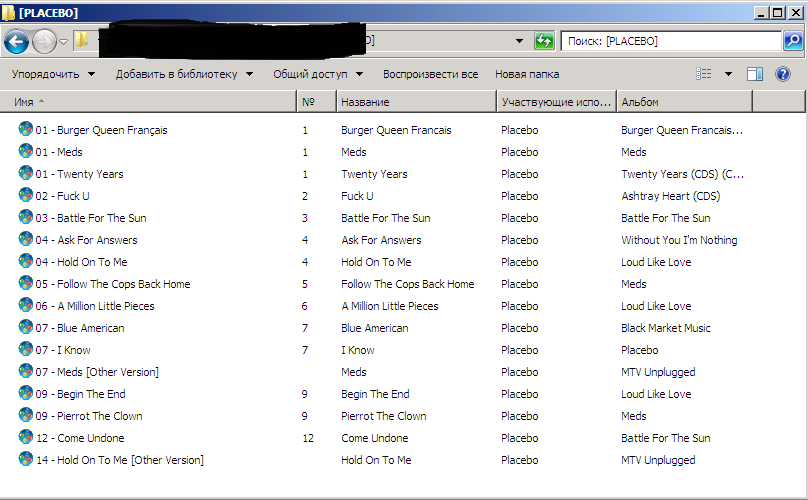The height and width of the screenshot is (500, 808).
Task: Click title cell Come Undone
Action: tap(375, 438)
